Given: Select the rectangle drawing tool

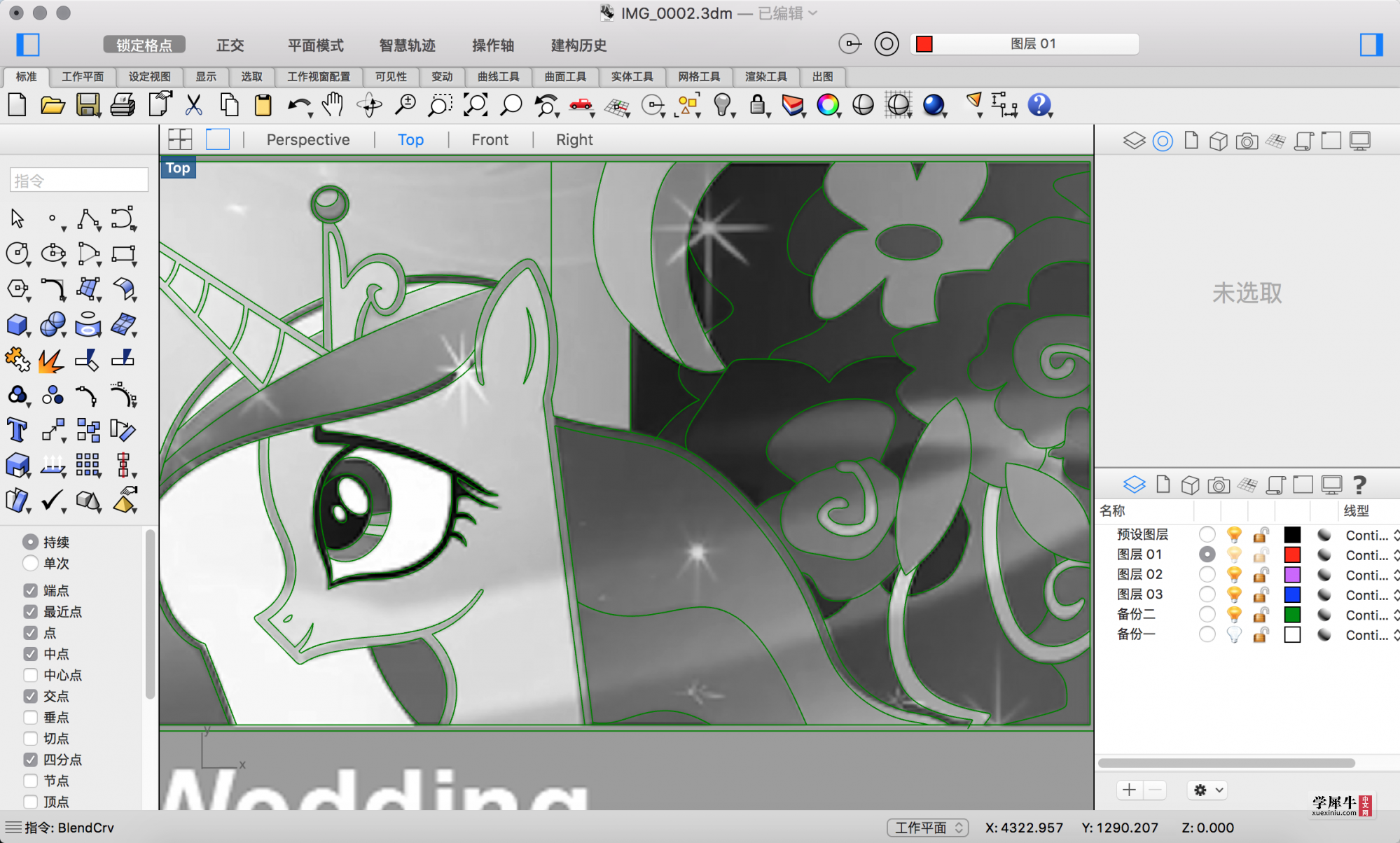Looking at the screenshot, I should (x=123, y=253).
